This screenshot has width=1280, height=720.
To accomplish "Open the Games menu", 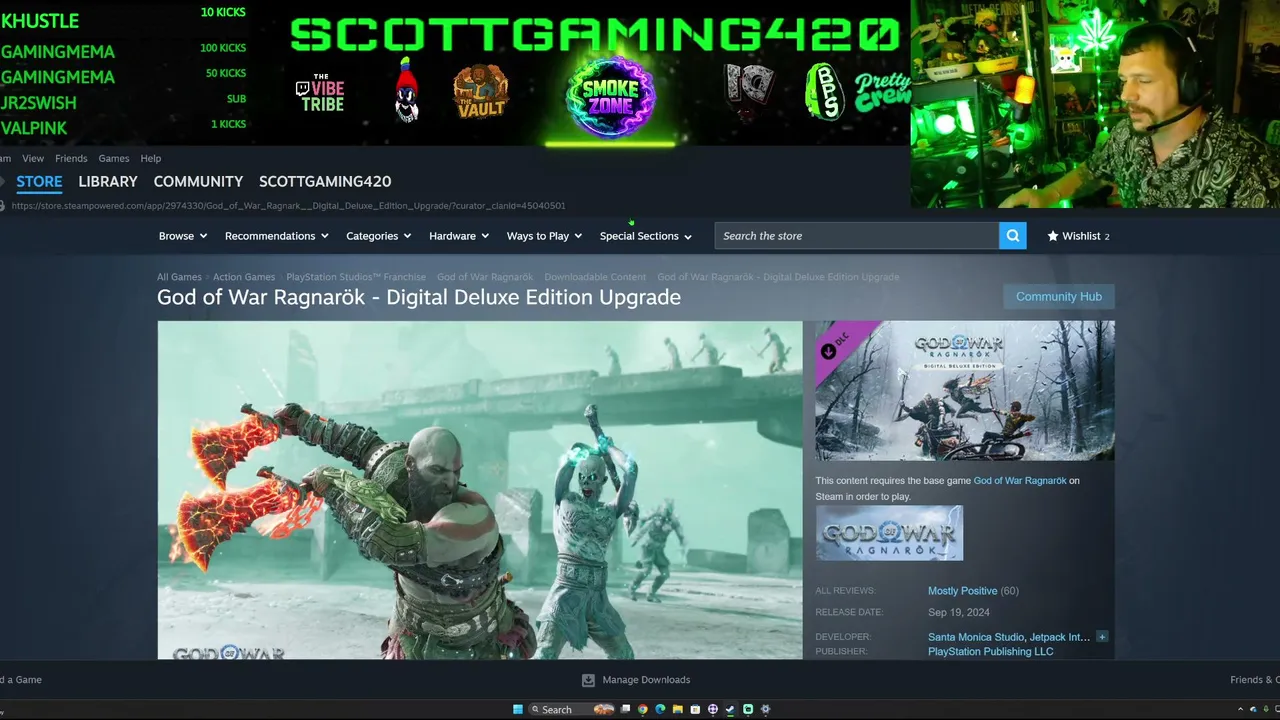I will pyautogui.click(x=114, y=158).
